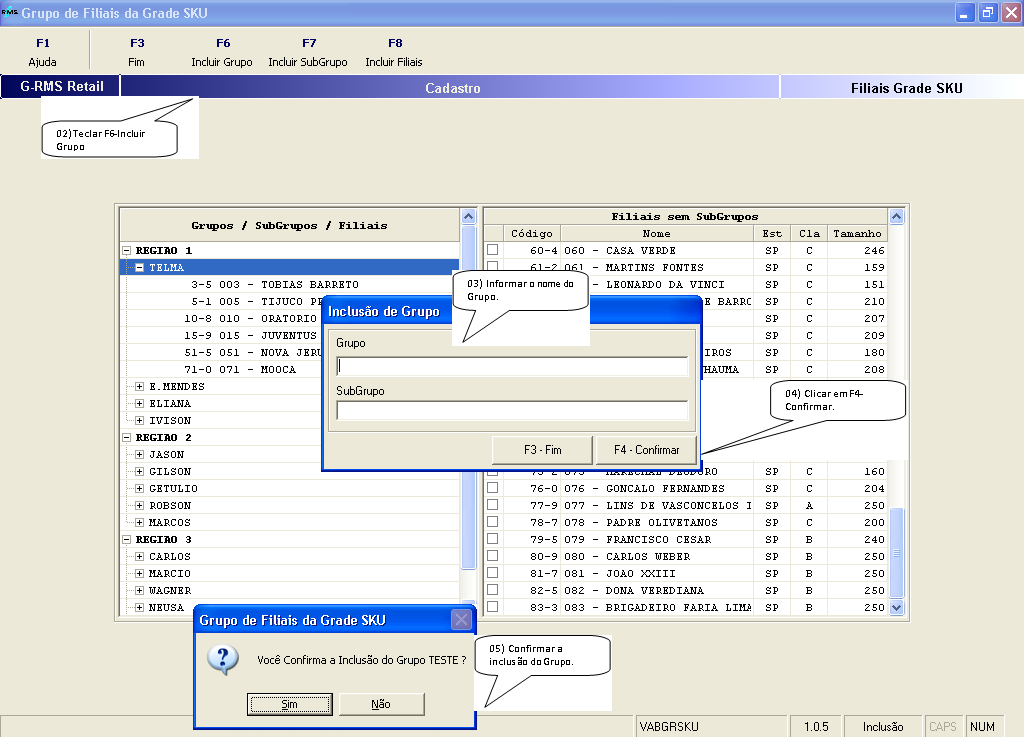The height and width of the screenshot is (737, 1024).
Task: Click the Nome column header
Action: pos(656,234)
